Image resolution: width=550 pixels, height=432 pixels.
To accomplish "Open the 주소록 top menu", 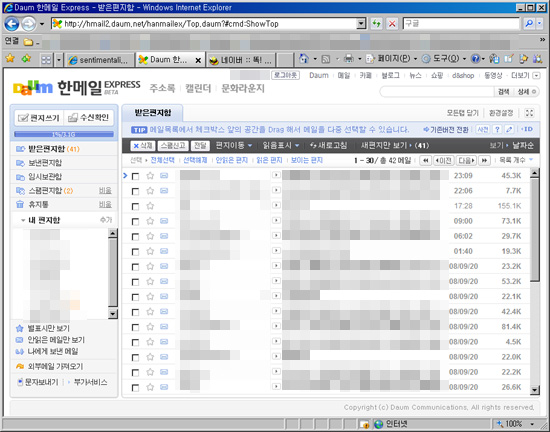I will (162, 88).
